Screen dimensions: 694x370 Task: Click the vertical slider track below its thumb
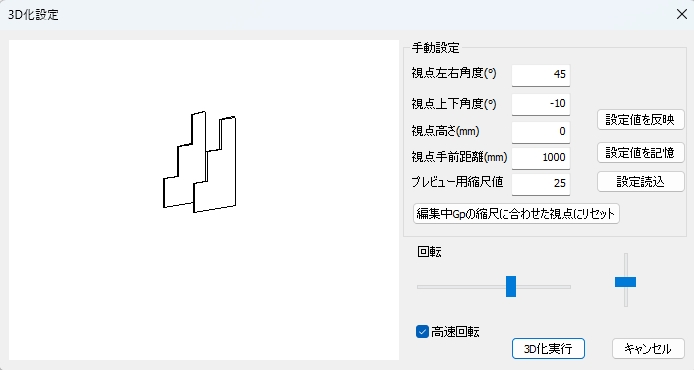626,297
